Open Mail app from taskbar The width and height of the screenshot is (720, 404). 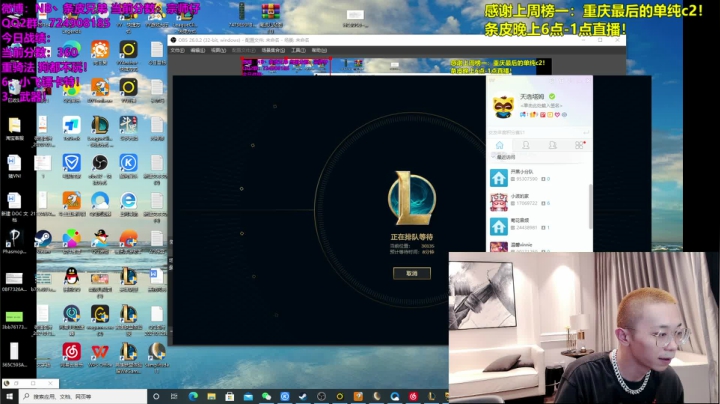248,396
